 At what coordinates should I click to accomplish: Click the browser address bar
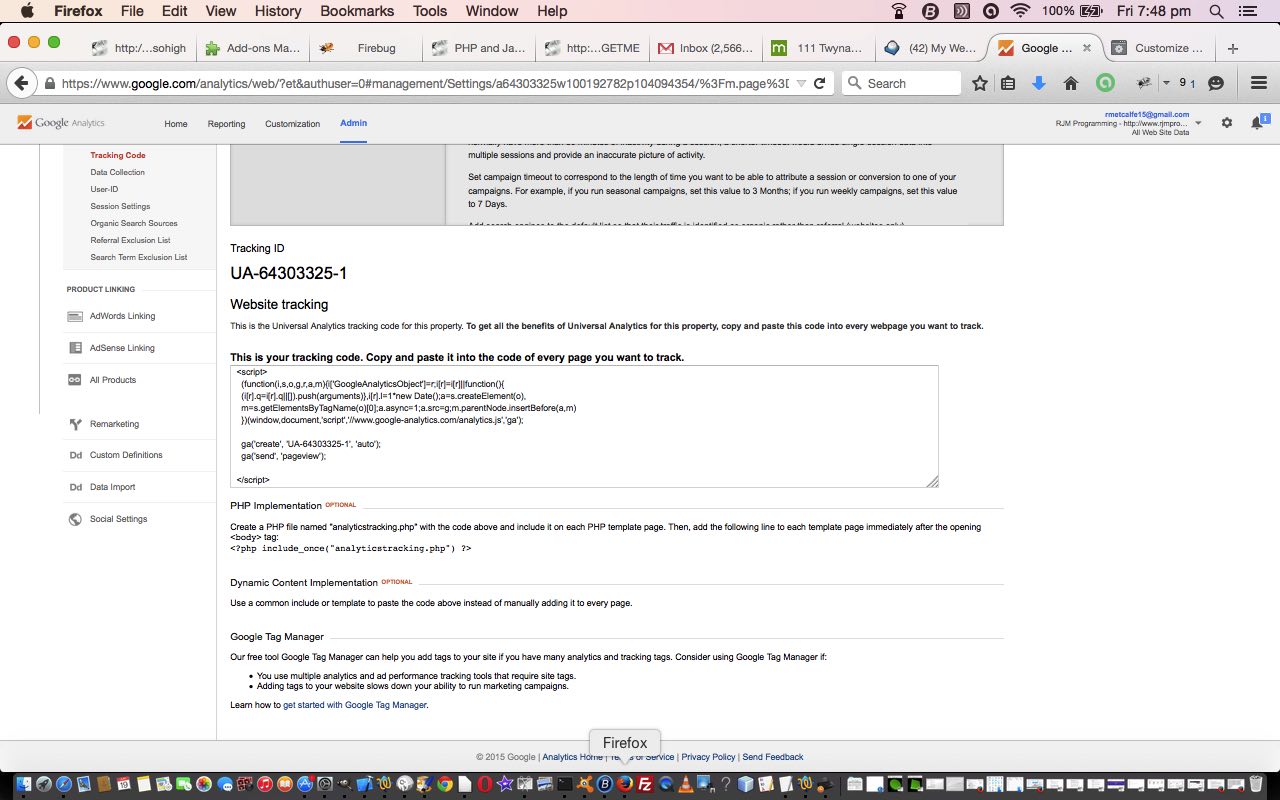tap(425, 84)
